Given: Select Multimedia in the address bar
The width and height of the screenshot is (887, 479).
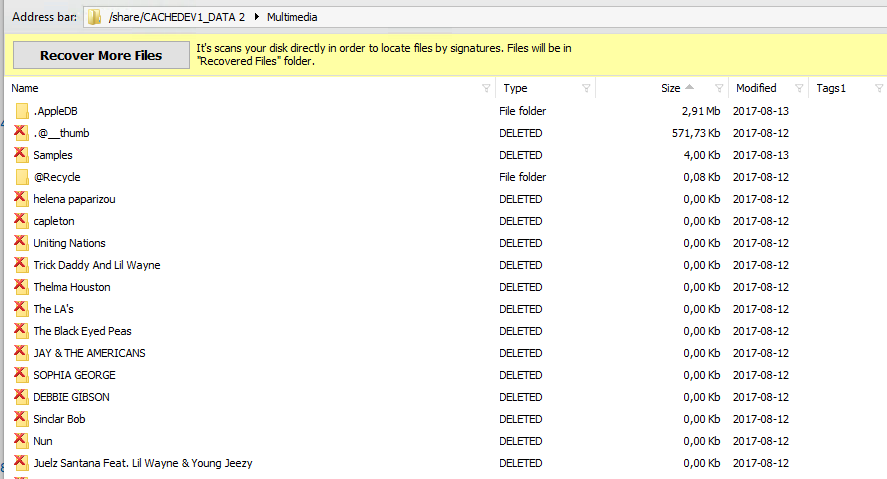Looking at the screenshot, I should click(x=292, y=17).
